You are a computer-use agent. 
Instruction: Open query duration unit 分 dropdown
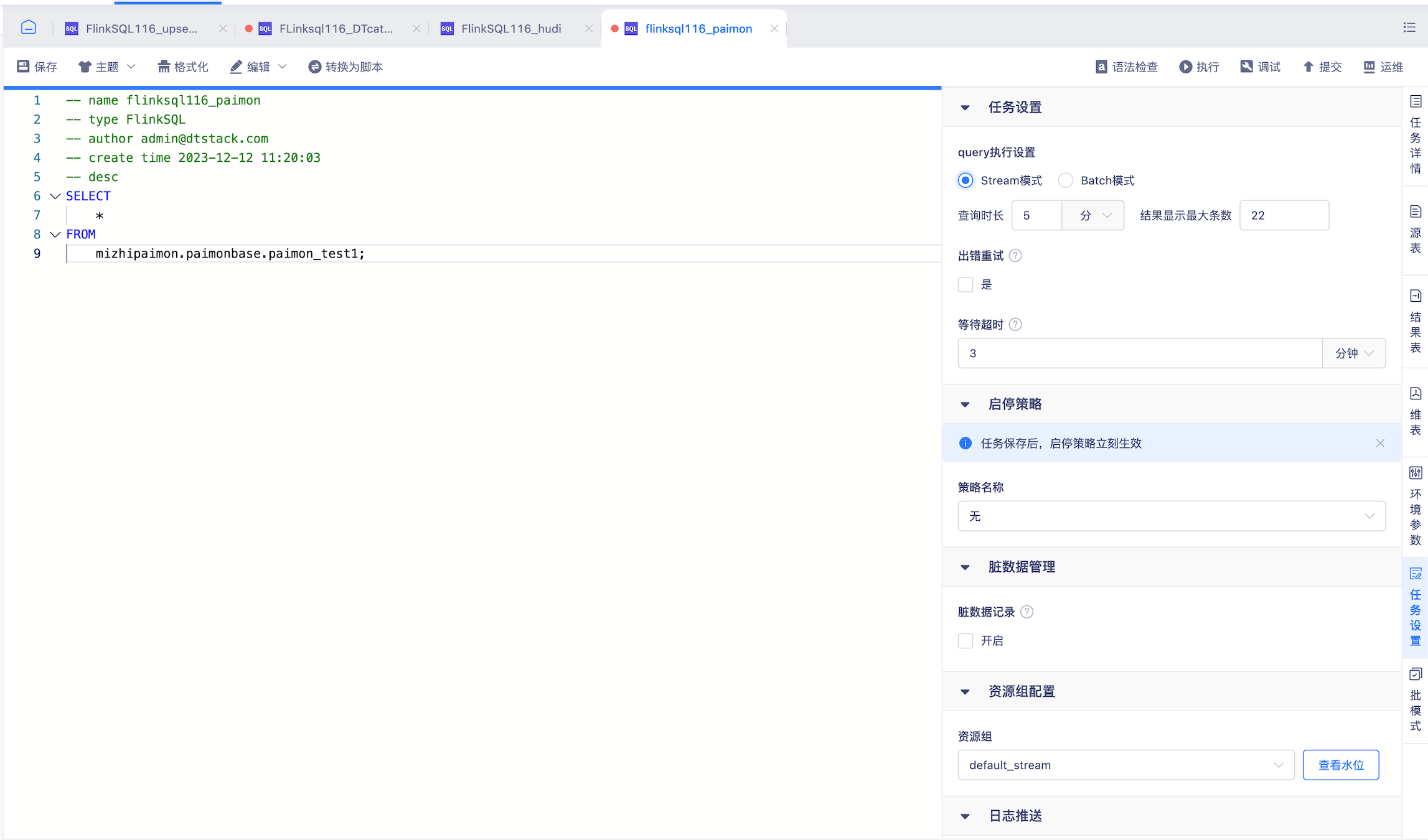(1092, 215)
